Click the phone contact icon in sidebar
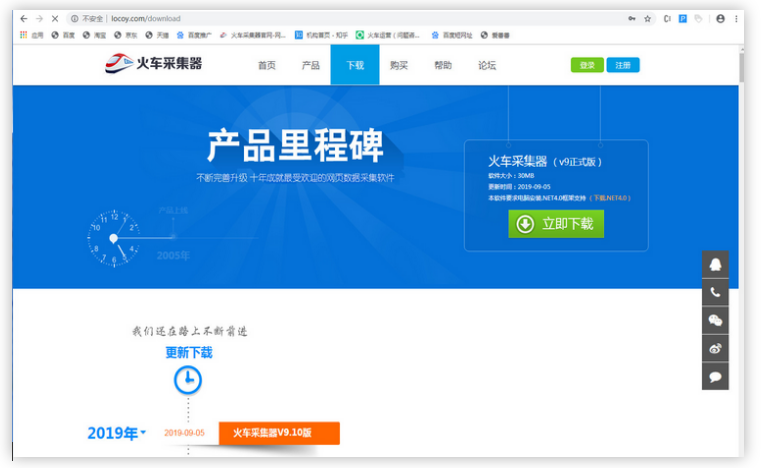 (x=715, y=293)
